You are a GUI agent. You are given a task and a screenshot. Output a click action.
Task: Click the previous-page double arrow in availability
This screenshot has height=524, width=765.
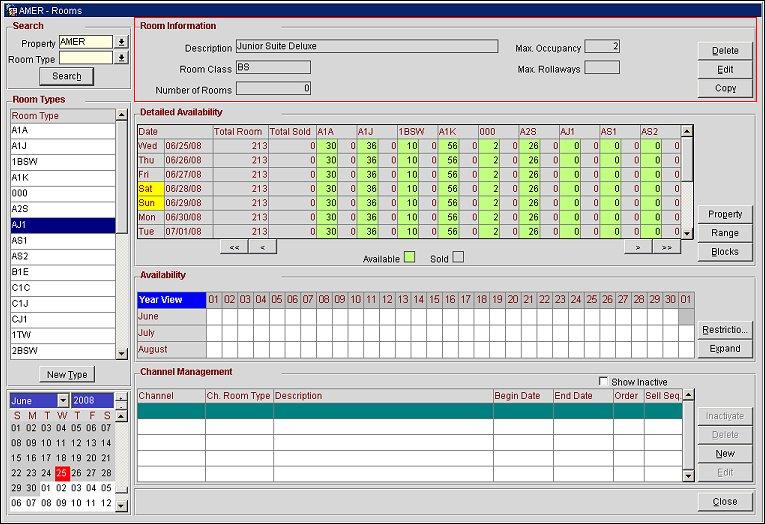pyautogui.click(x=235, y=246)
